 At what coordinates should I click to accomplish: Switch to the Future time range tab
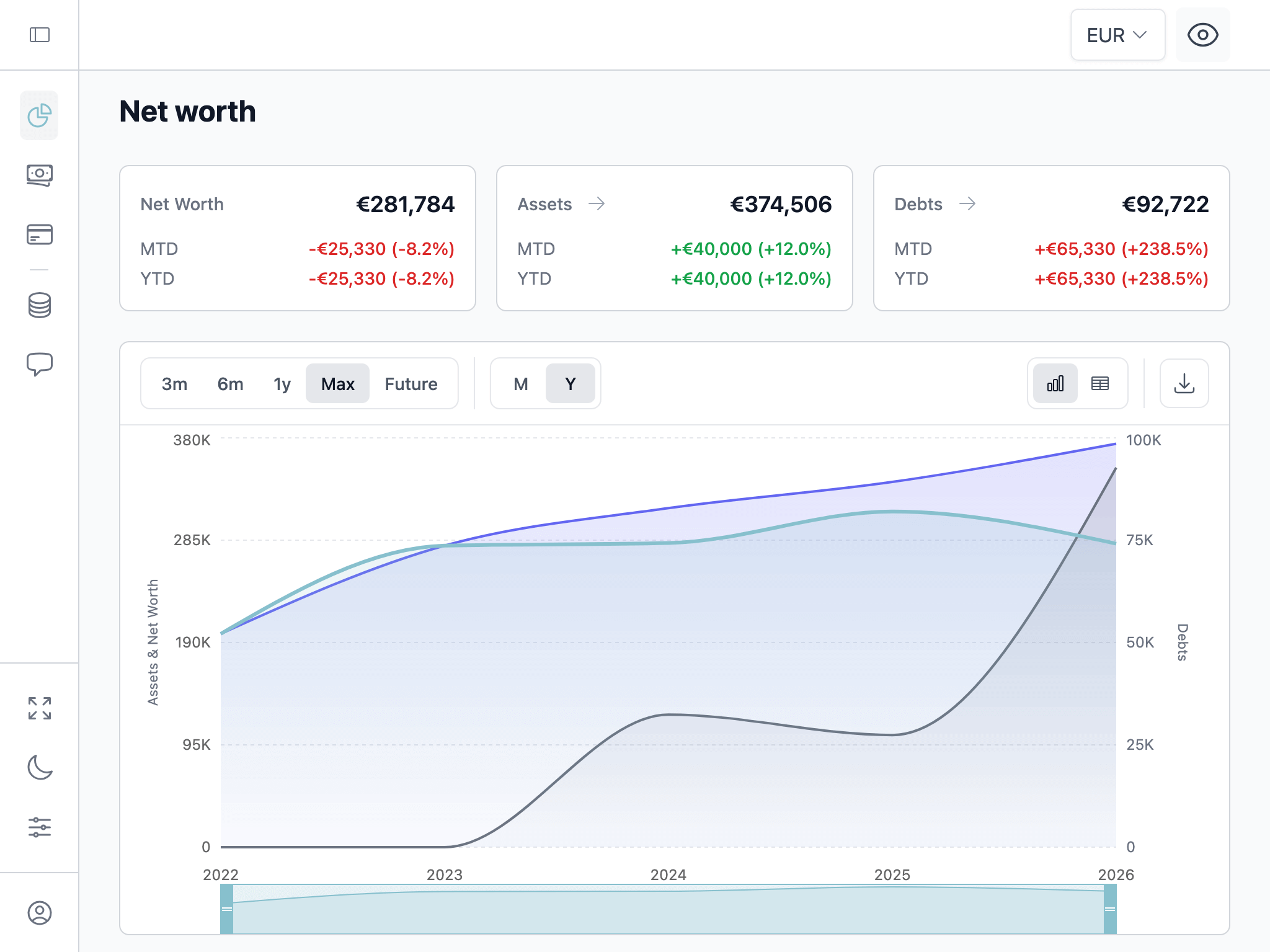pos(411,383)
